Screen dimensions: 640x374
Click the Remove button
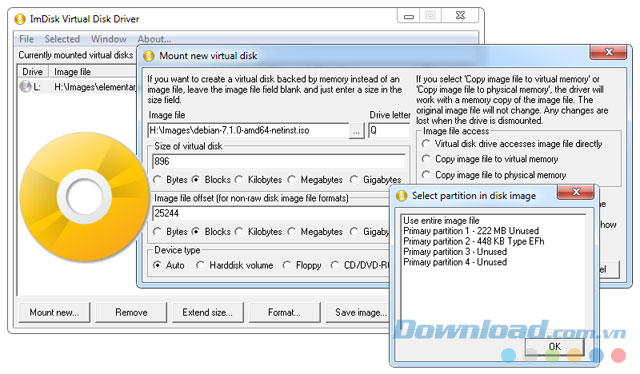tap(131, 312)
